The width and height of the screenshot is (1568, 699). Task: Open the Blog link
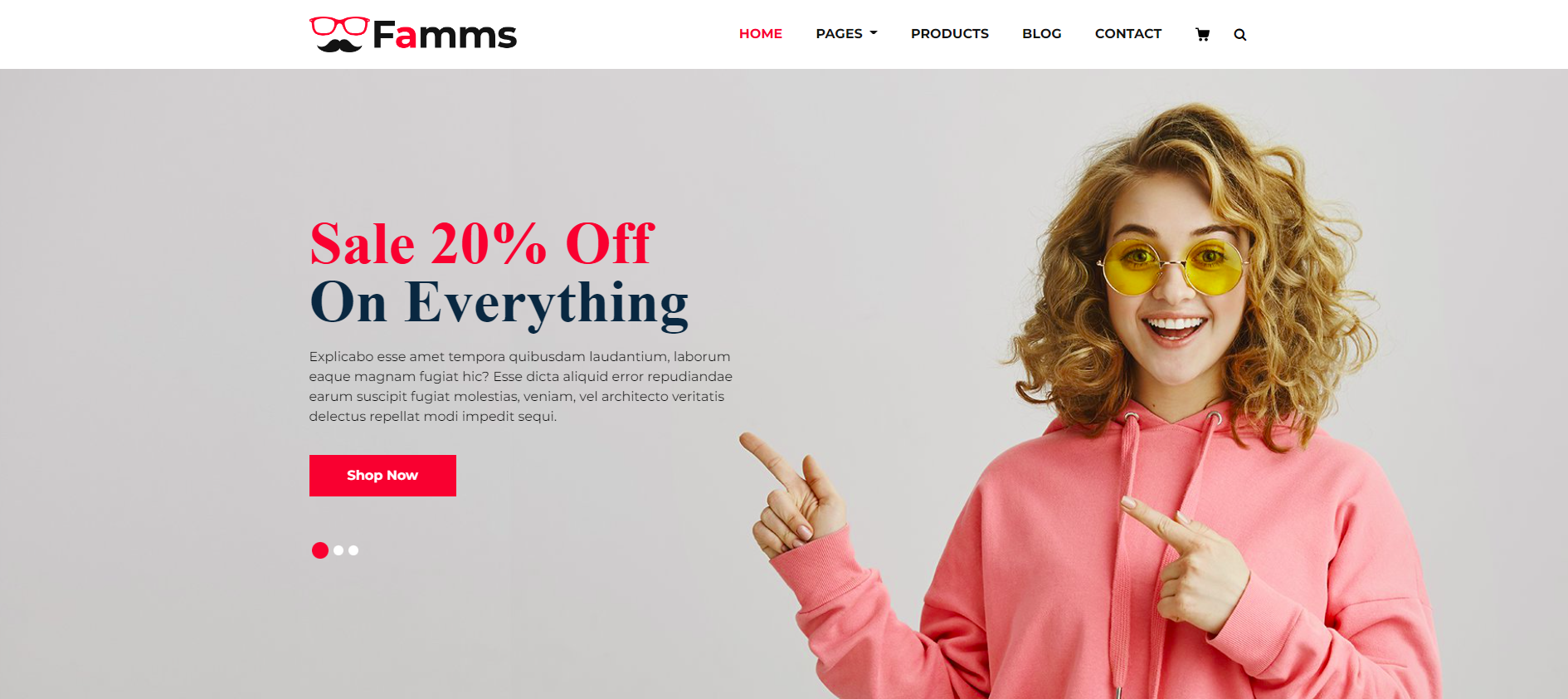coord(1041,34)
